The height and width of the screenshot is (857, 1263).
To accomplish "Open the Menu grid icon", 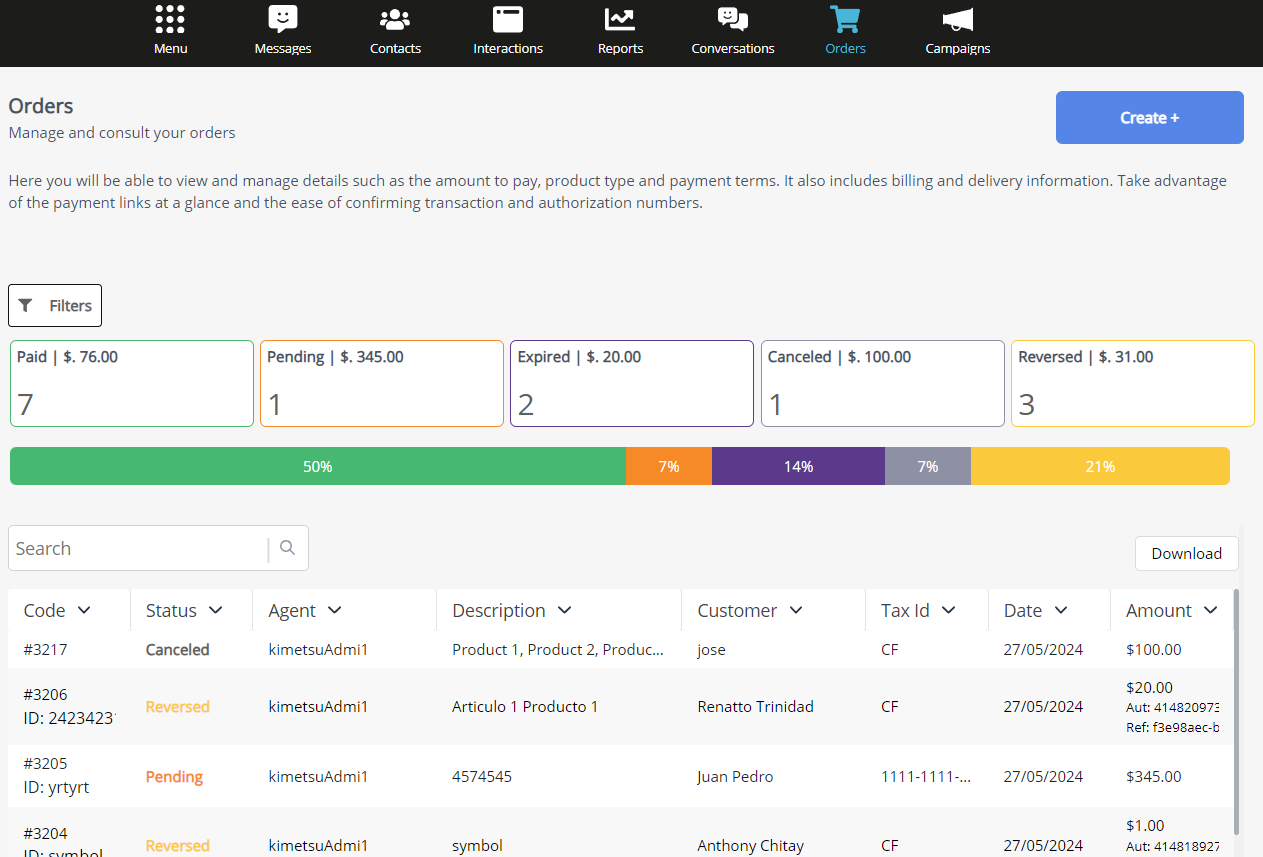I will [170, 20].
